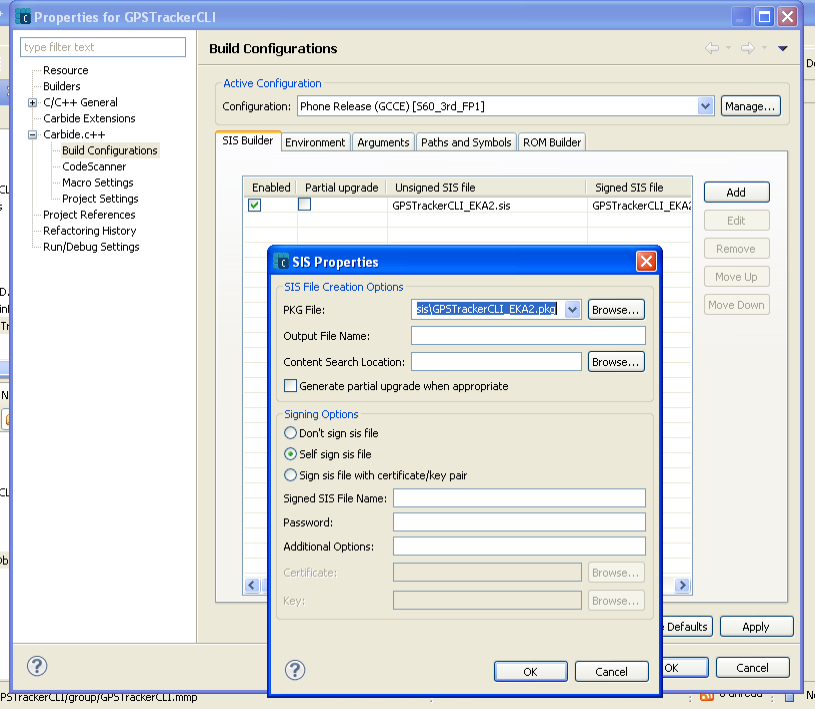Uncheck the Enabled box for GPSTrackerCLI_EKA2.sis
This screenshot has width=815, height=709.
click(255, 205)
